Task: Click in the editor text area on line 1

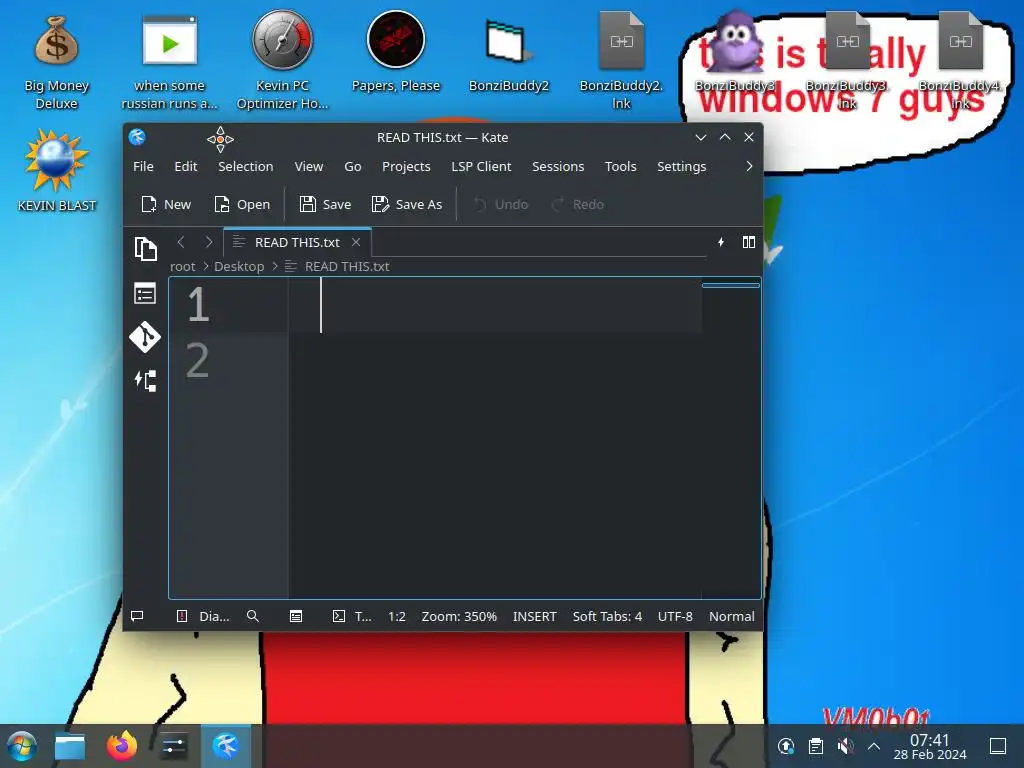Action: [x=496, y=304]
